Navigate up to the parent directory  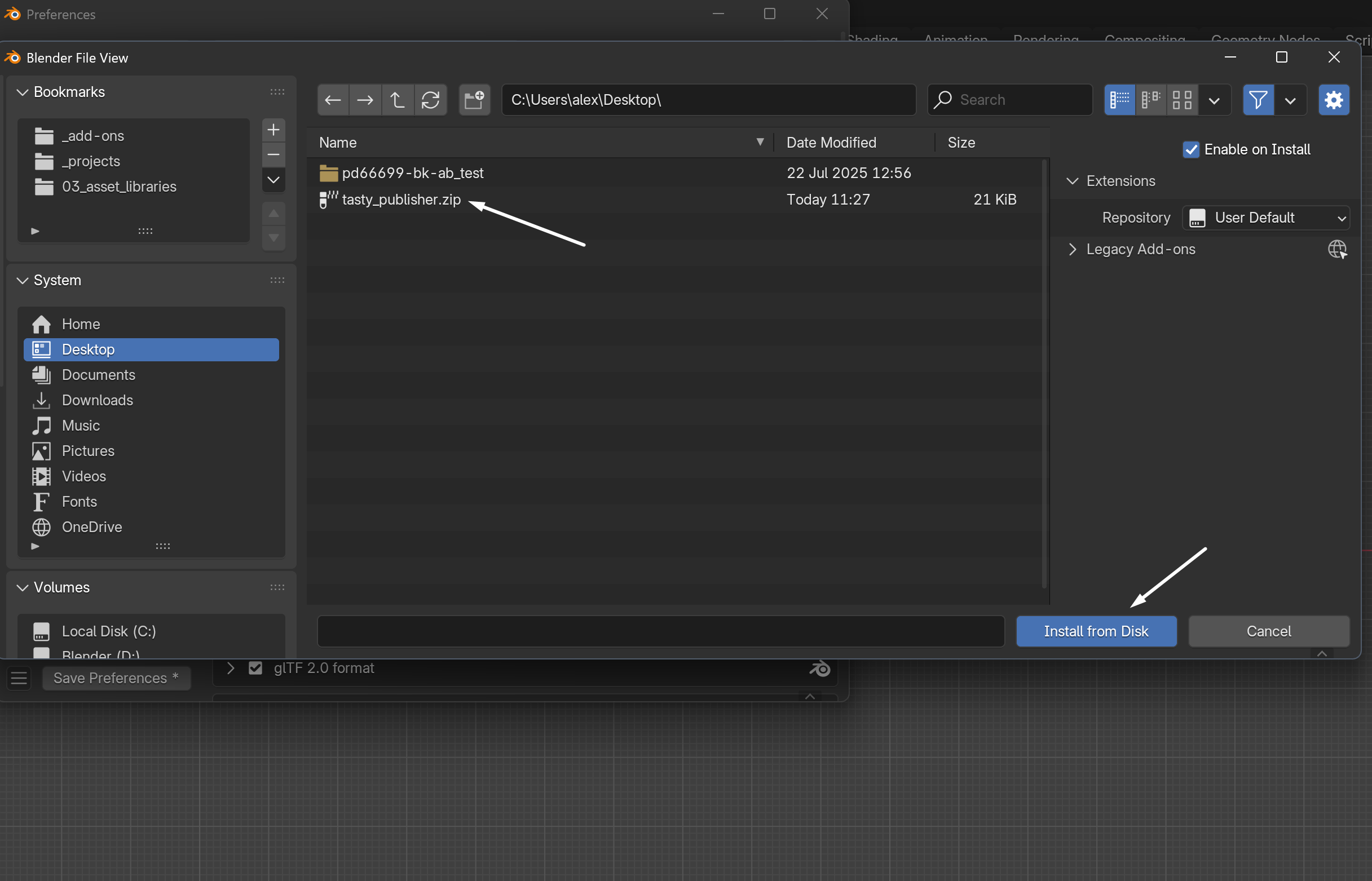[397, 100]
